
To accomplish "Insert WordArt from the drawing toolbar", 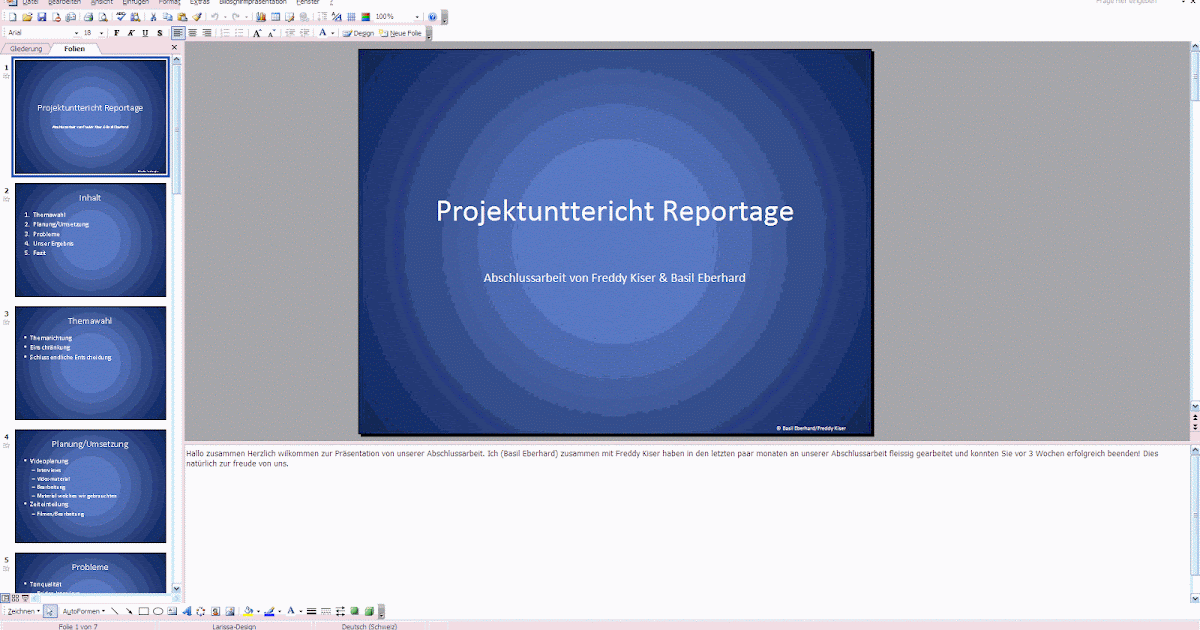I will 187,611.
